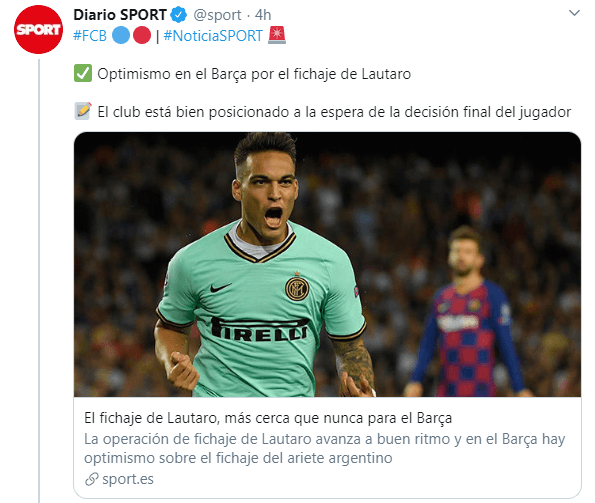Click the vertical thread line below the avatar

39,281
